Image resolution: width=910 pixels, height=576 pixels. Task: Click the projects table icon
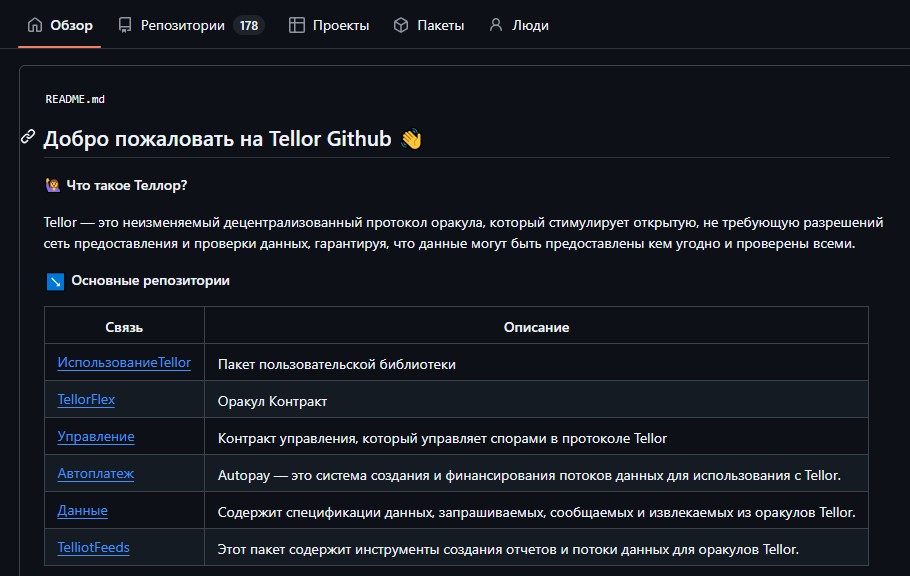pos(297,25)
